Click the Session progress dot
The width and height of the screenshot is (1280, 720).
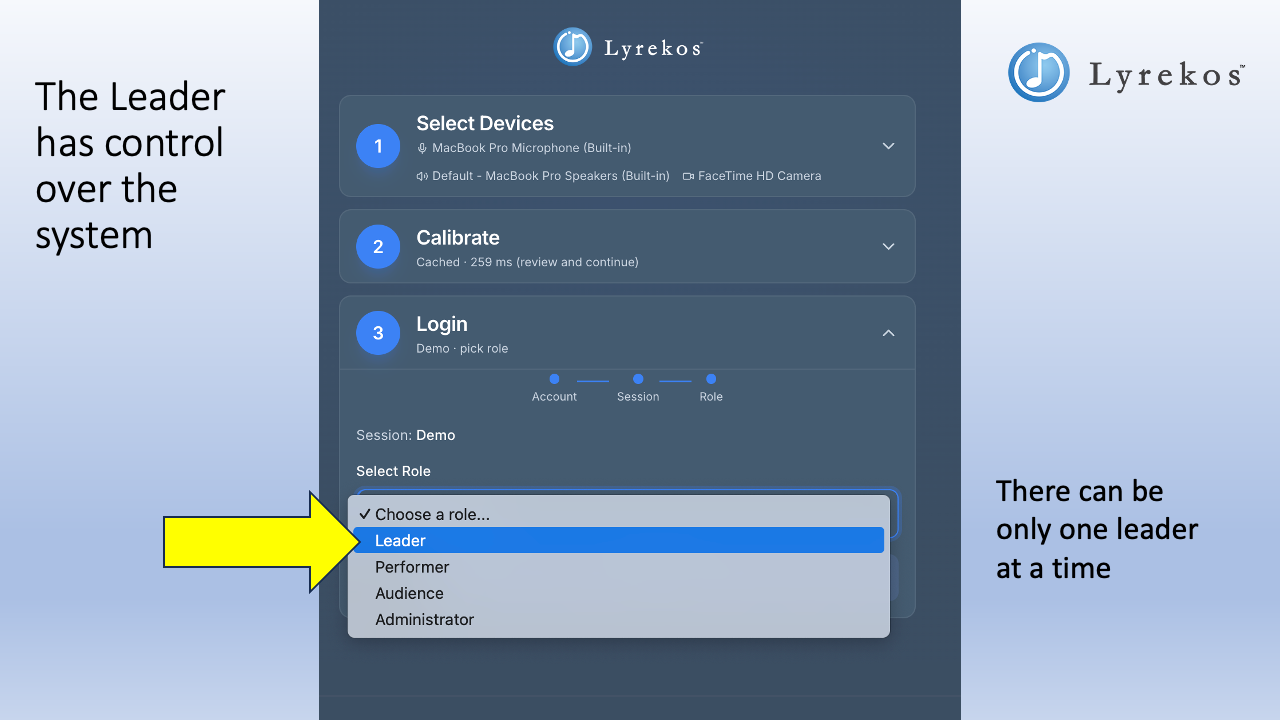(x=637, y=379)
